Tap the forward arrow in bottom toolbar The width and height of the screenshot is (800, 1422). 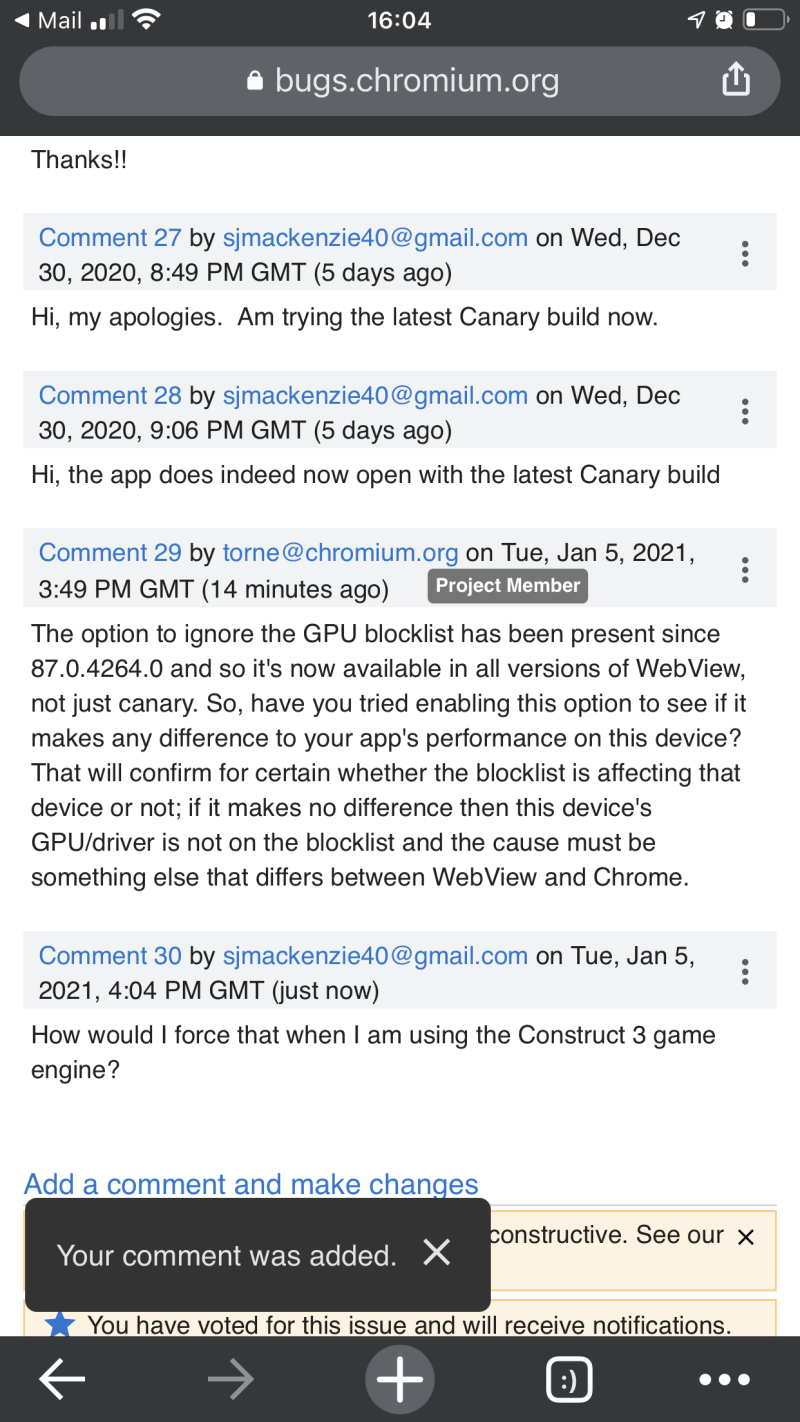click(x=231, y=1379)
